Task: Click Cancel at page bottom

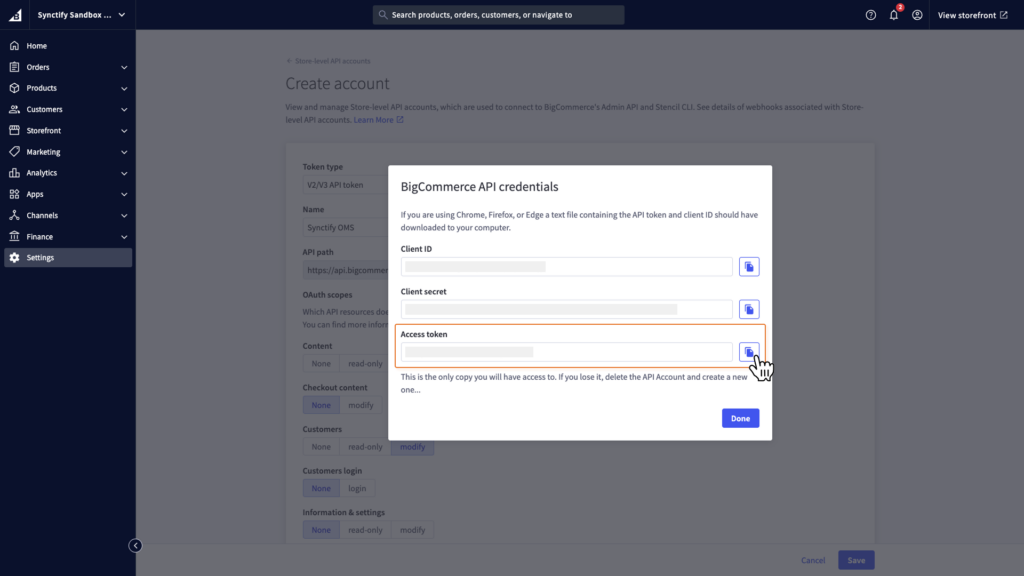Action: click(813, 560)
